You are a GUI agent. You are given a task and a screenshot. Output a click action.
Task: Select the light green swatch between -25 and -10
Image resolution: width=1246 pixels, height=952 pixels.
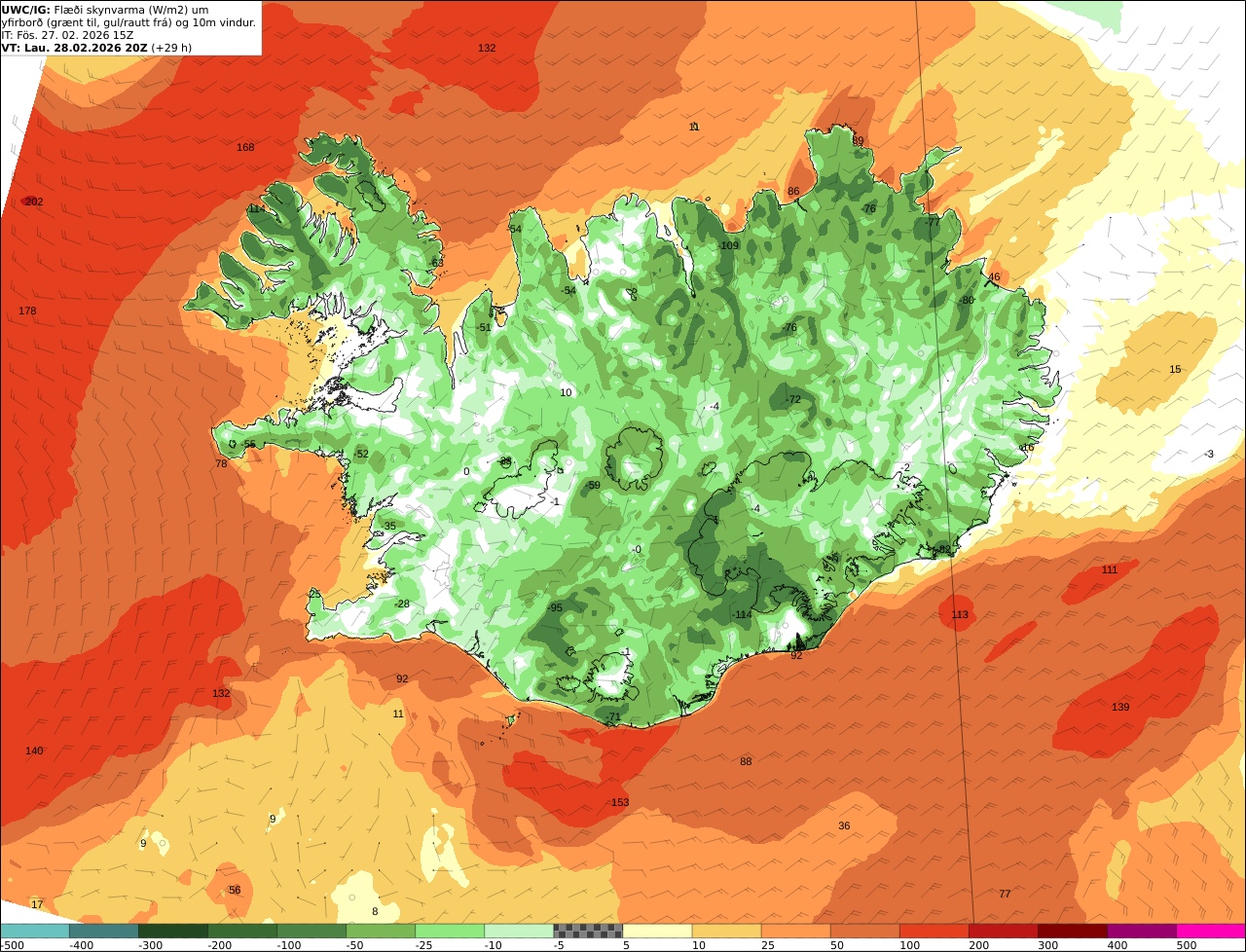point(449,931)
